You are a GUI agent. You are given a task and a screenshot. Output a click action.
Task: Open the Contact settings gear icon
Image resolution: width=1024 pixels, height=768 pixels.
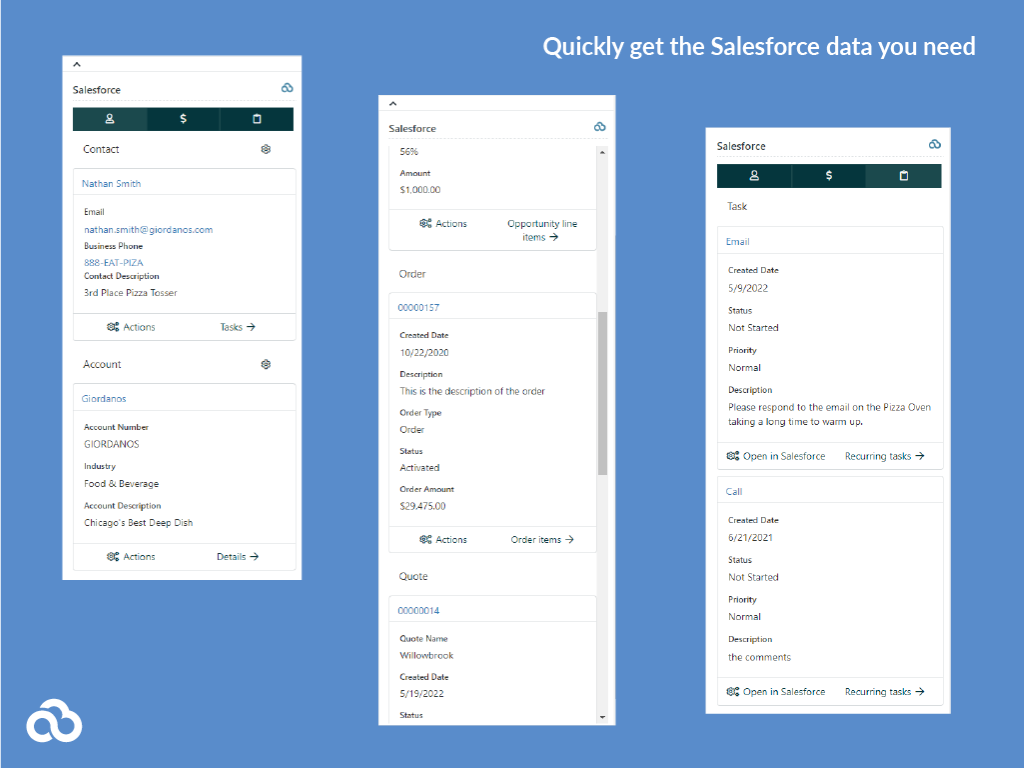point(266,148)
